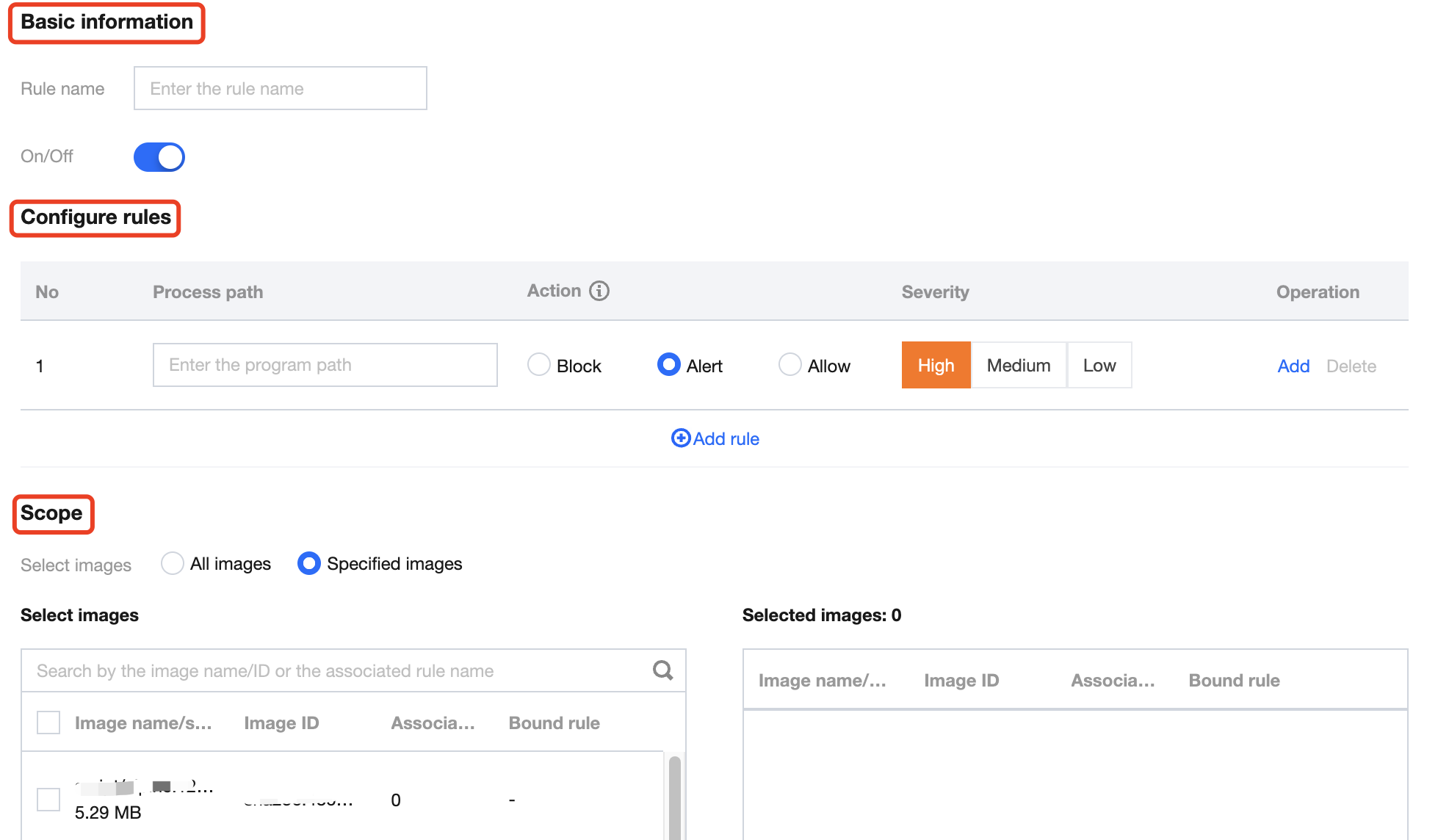Select the Alert action radio button
The image size is (1438, 840).
tap(668, 365)
